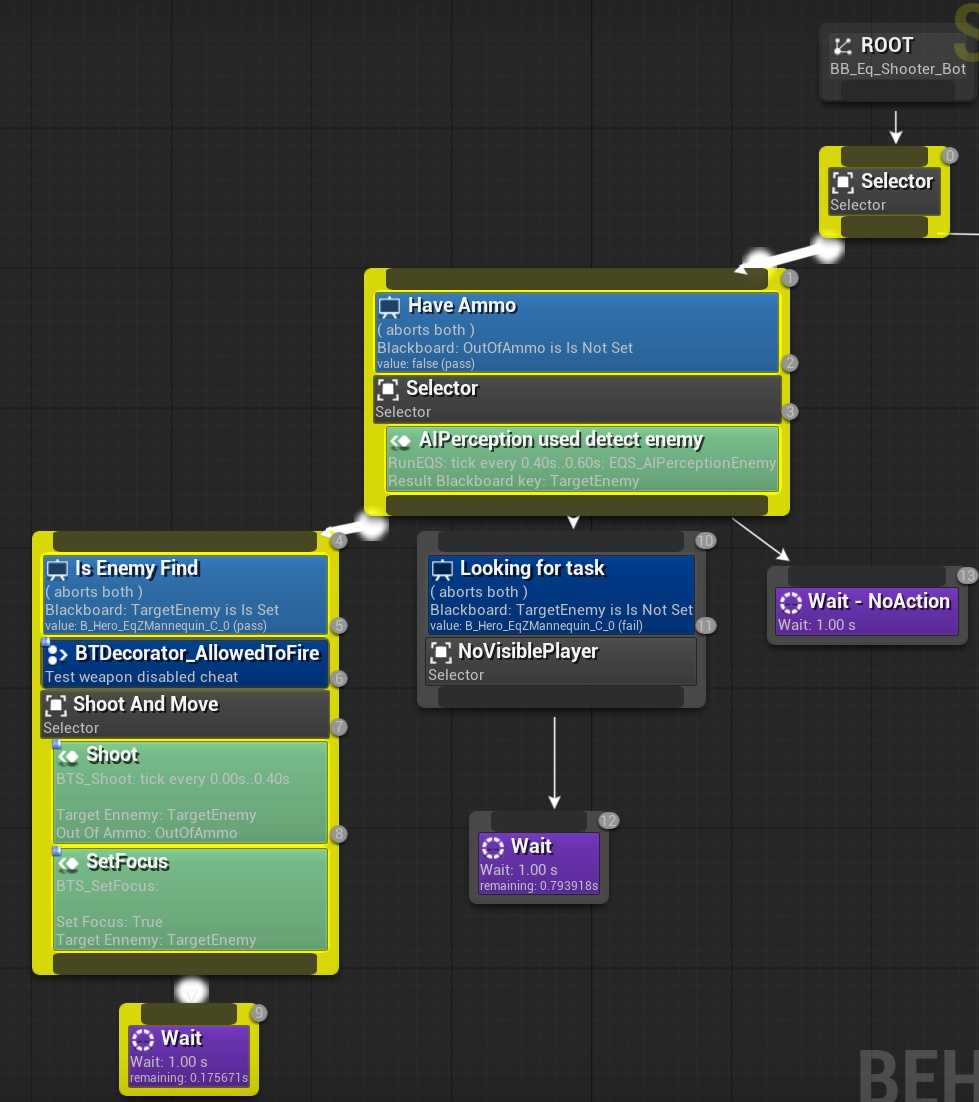Viewport: 979px width, 1102px height.
Task: Click the ROOT node's bottom output pin
Action: point(896,92)
